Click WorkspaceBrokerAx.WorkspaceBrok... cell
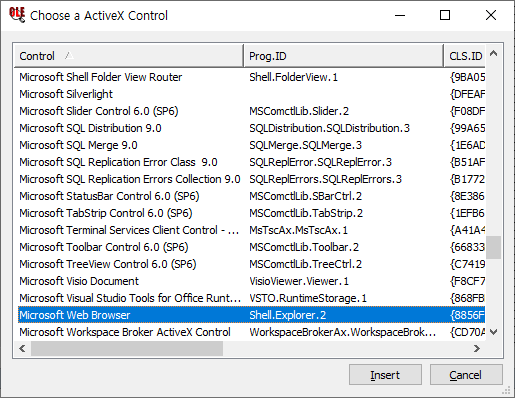 (343, 332)
